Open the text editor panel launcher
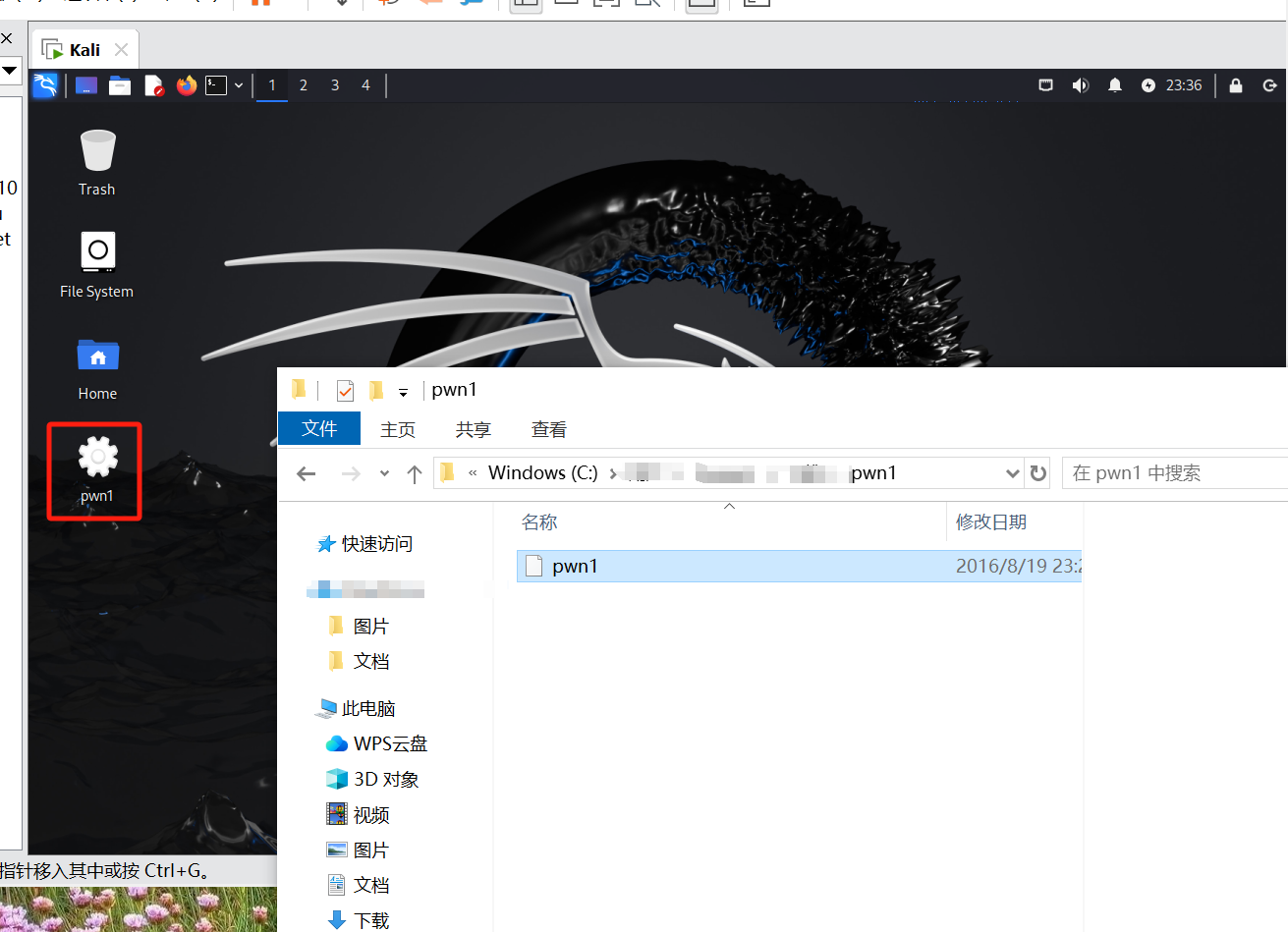Image resolution: width=1288 pixels, height=932 pixels. coord(153,85)
